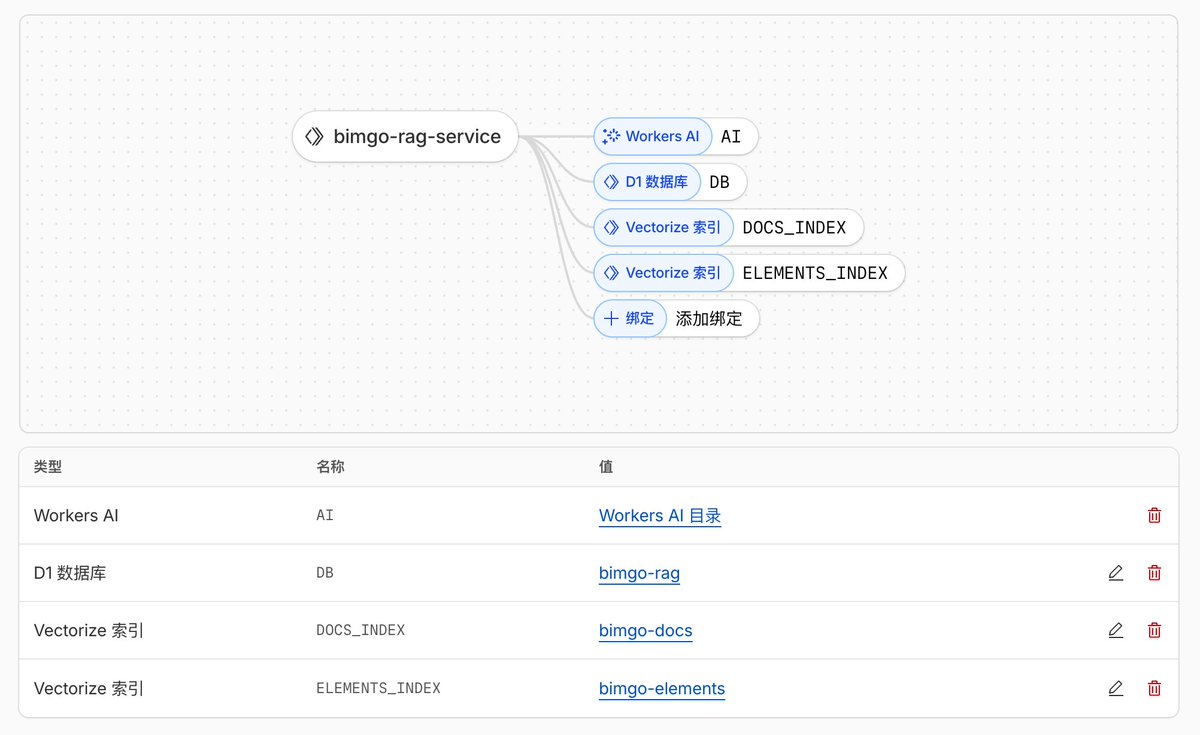The width and height of the screenshot is (1200, 735).
Task: Select the DB binding label in diagram
Action: click(x=719, y=182)
